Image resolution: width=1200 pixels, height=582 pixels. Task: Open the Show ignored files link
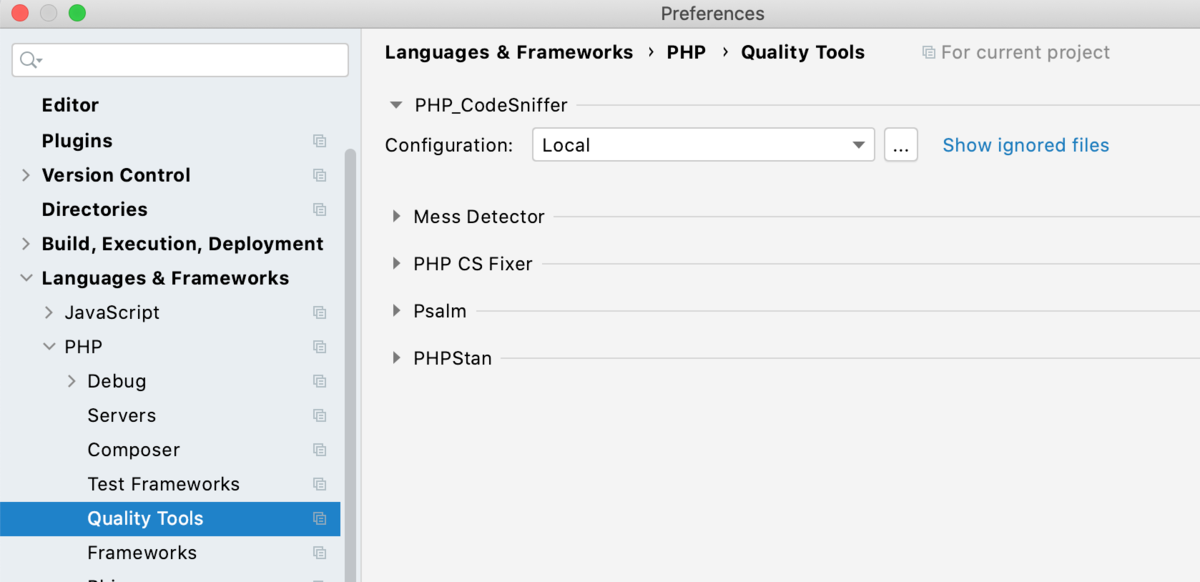[x=1026, y=145]
